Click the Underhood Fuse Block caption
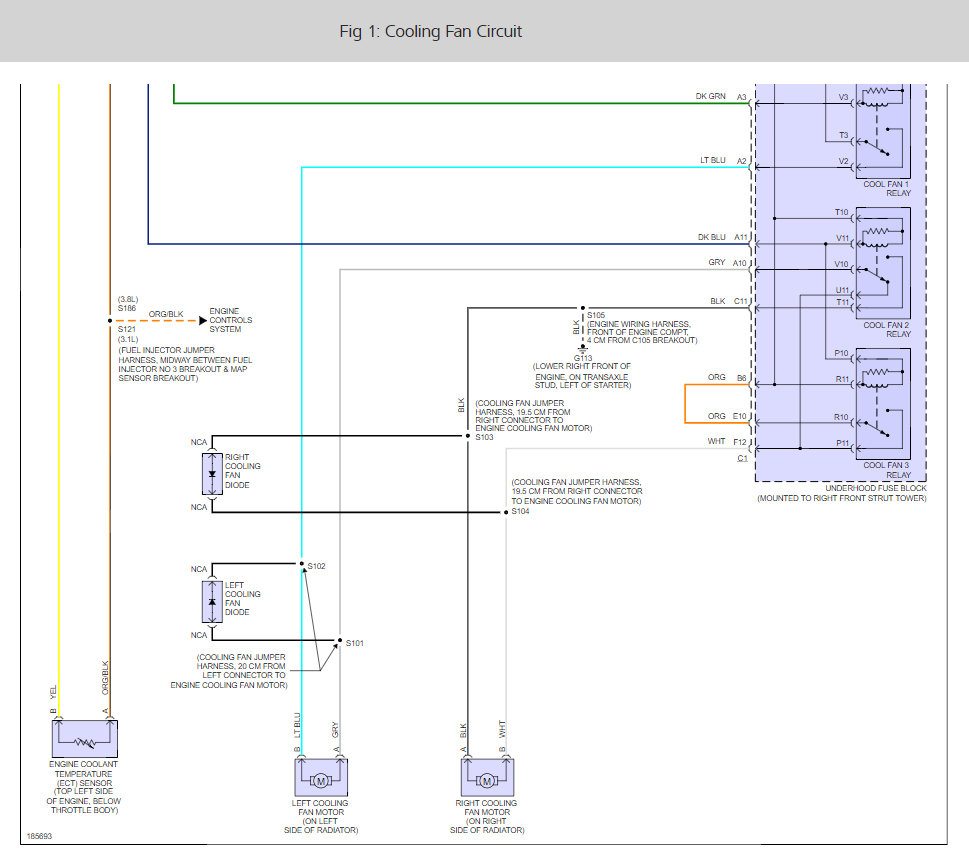969x861 pixels. point(842,493)
